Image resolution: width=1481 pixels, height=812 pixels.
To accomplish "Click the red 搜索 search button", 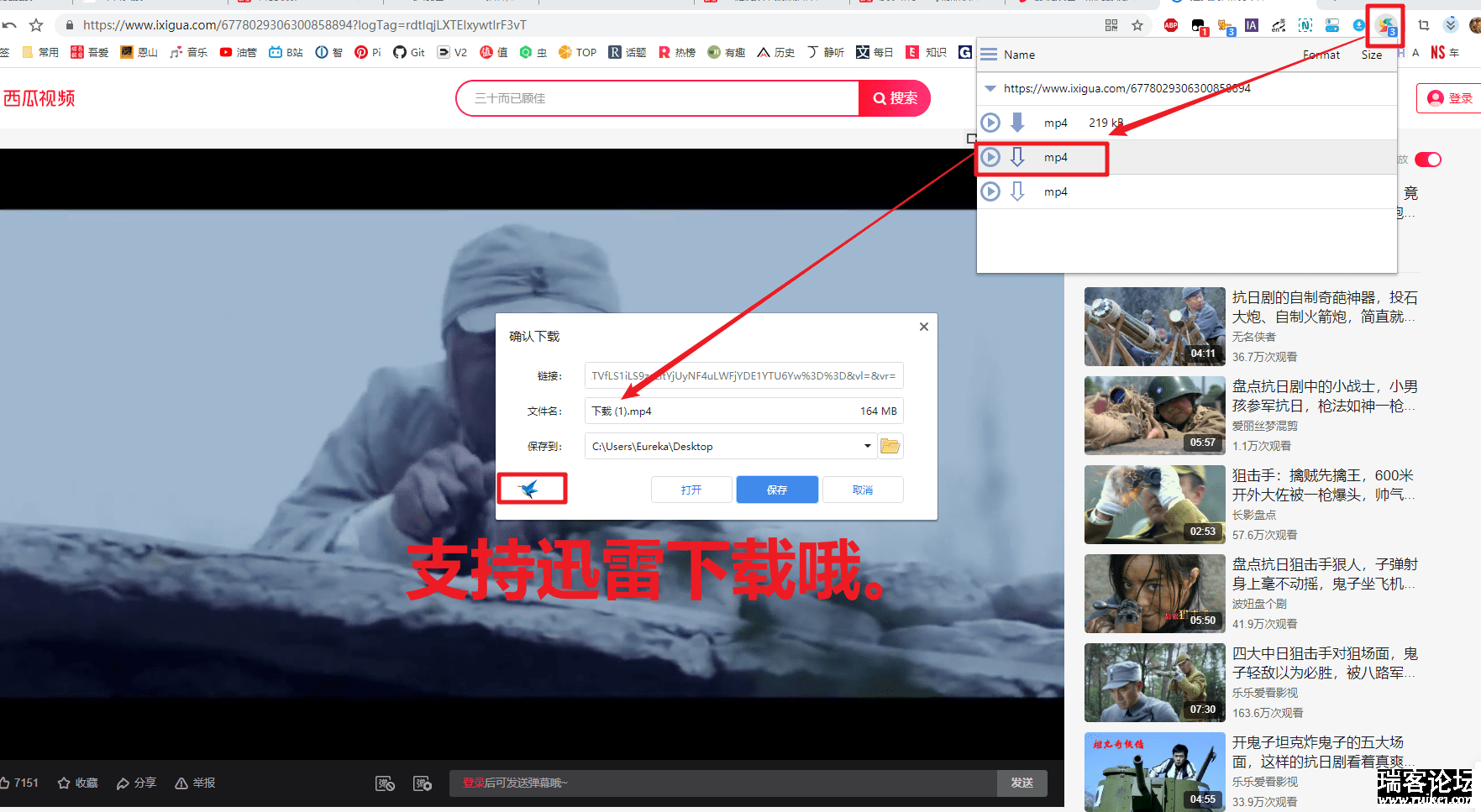I will tap(895, 98).
